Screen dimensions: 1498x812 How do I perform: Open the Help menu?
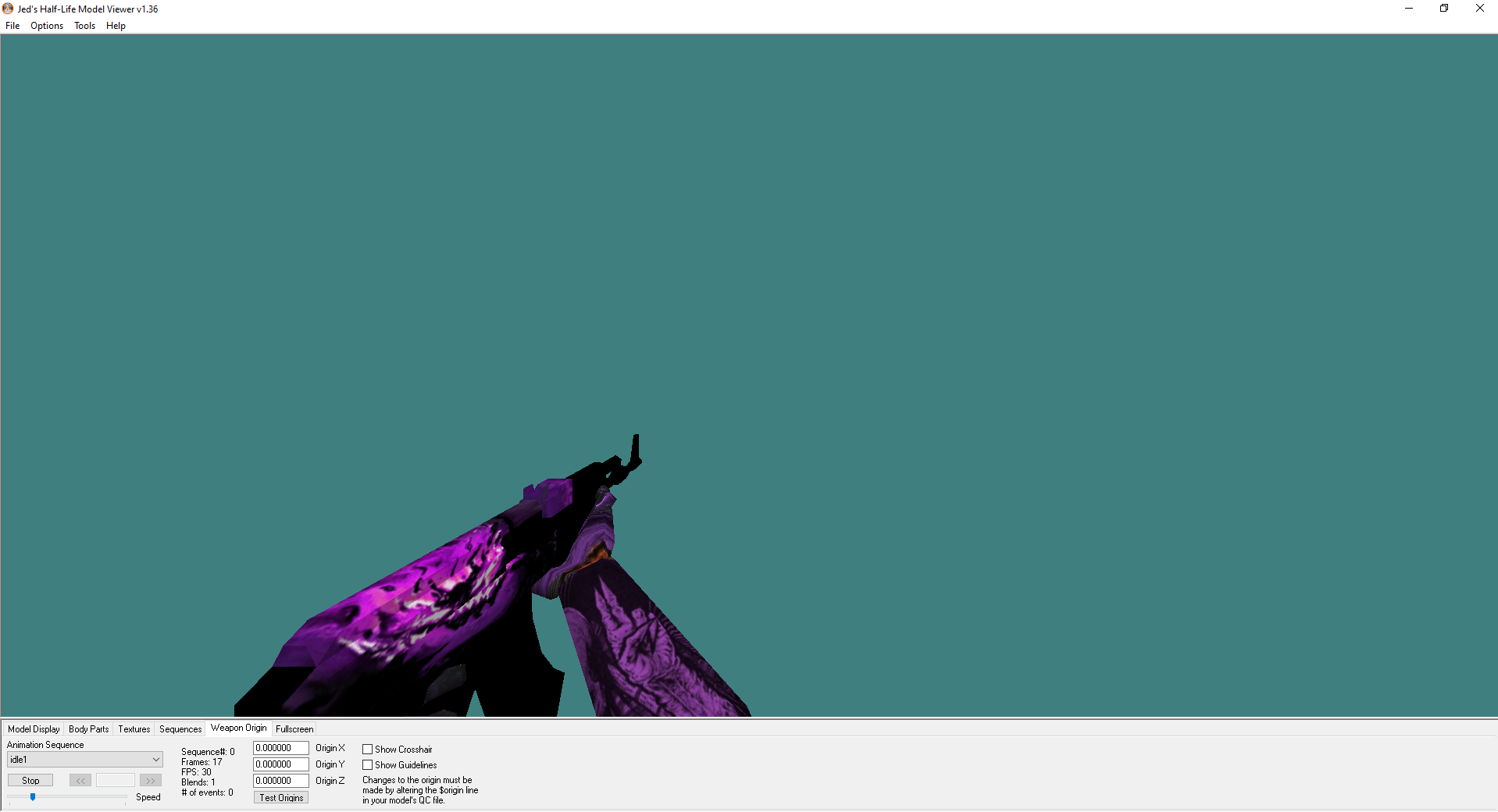(116, 26)
